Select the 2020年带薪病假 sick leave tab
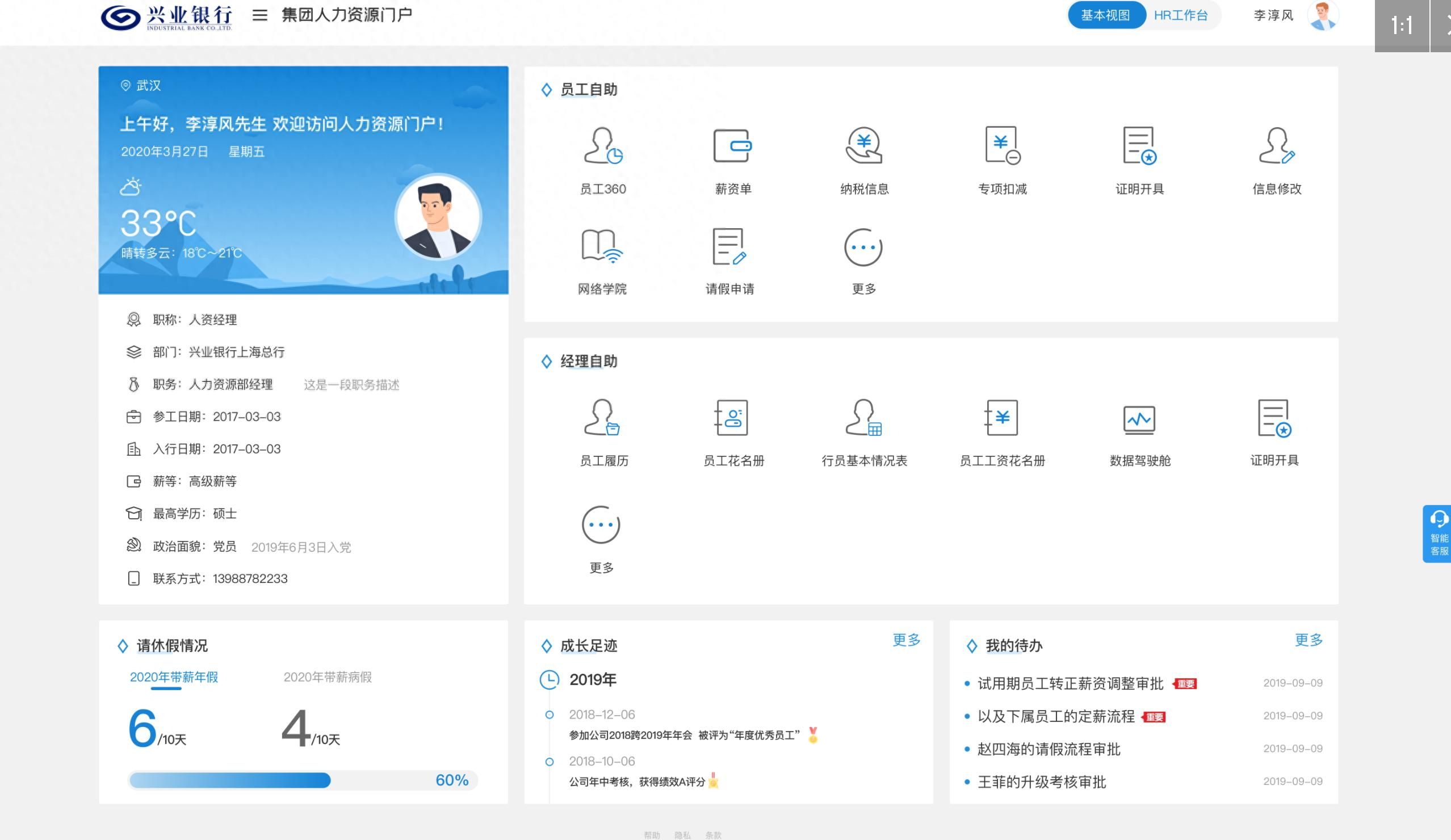 coord(327,677)
